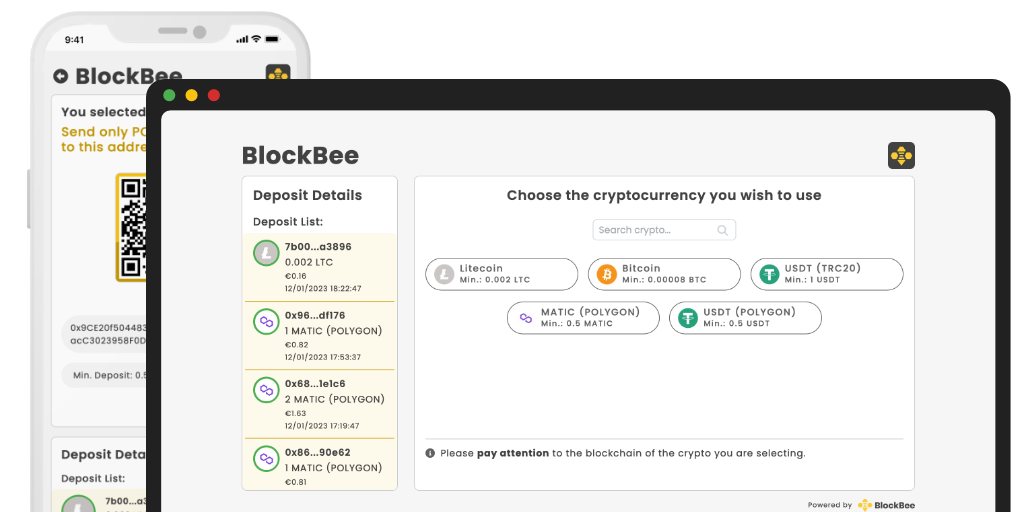1024x512 pixels.
Task: Click the Polygon icon of deposit 0x96...df176
Action: click(x=266, y=322)
